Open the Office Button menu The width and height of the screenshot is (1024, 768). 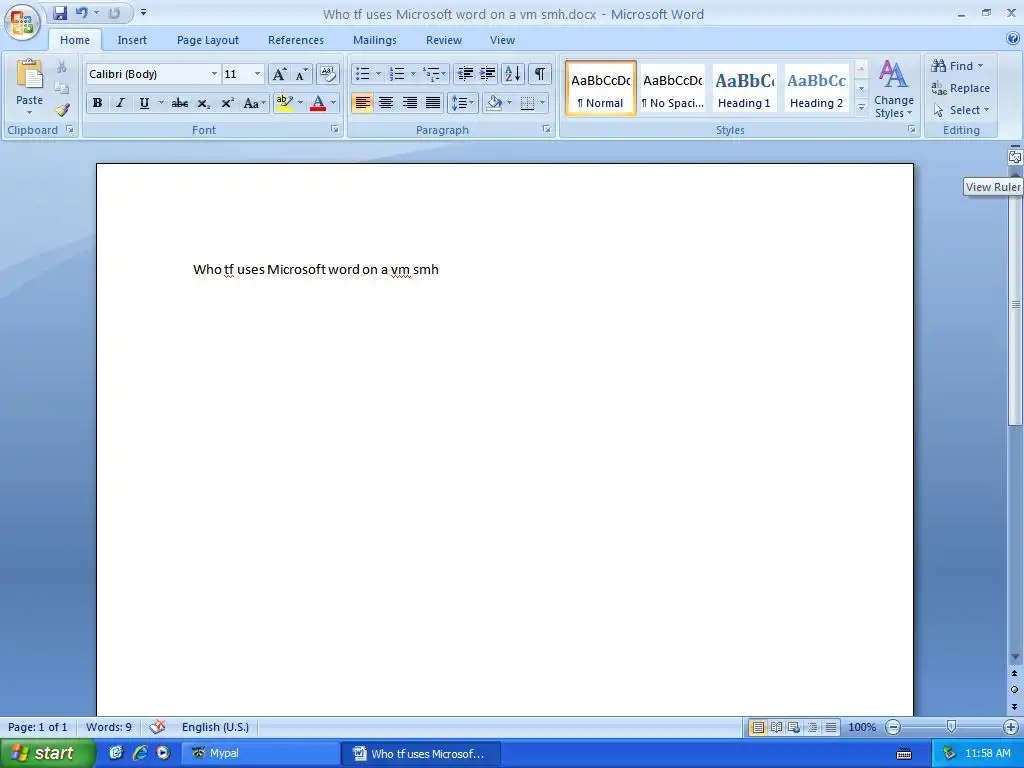click(x=22, y=24)
